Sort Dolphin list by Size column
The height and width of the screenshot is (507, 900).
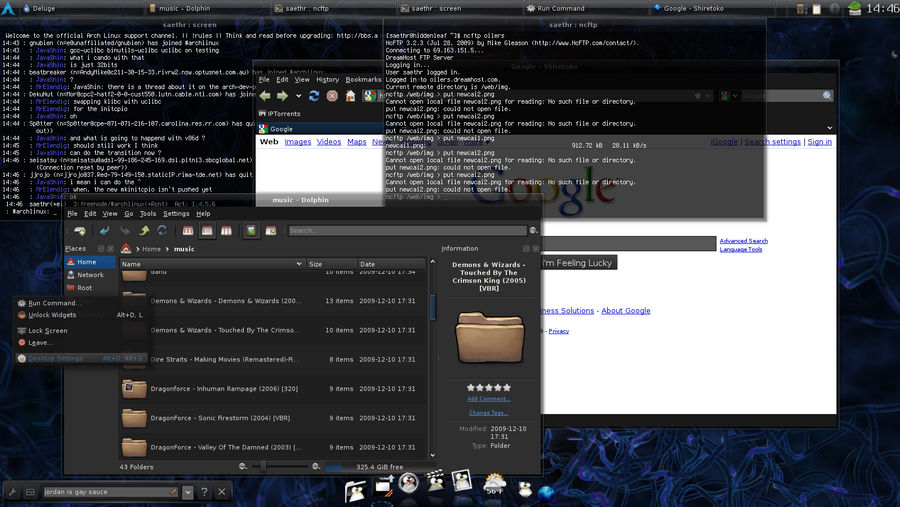tap(331, 264)
